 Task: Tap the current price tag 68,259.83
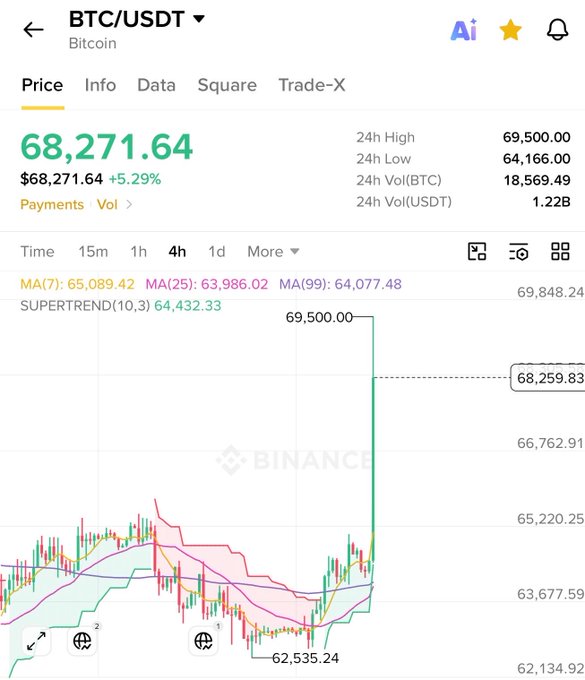pos(549,378)
